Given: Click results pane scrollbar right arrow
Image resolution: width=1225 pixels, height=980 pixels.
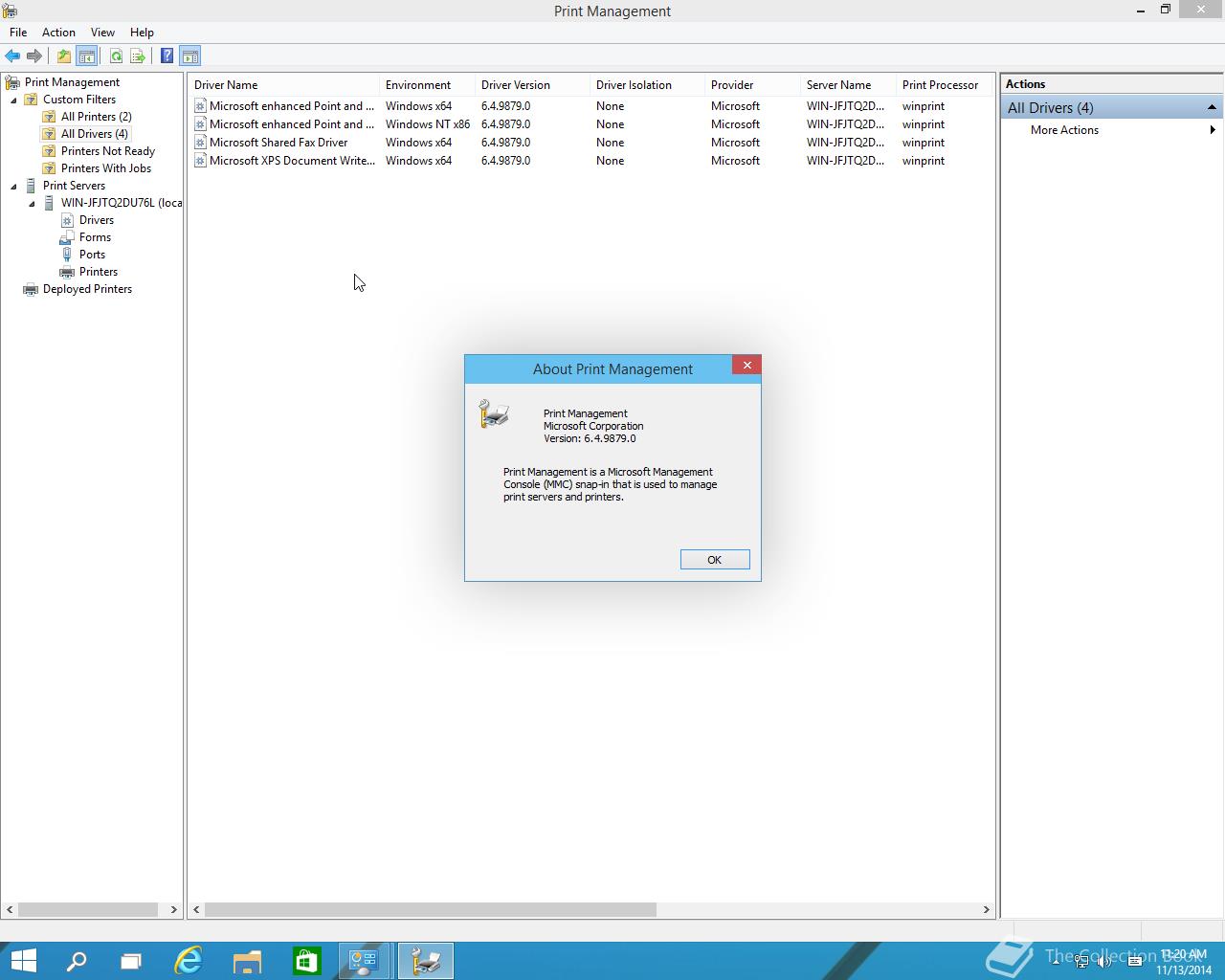Looking at the screenshot, I should [987, 909].
